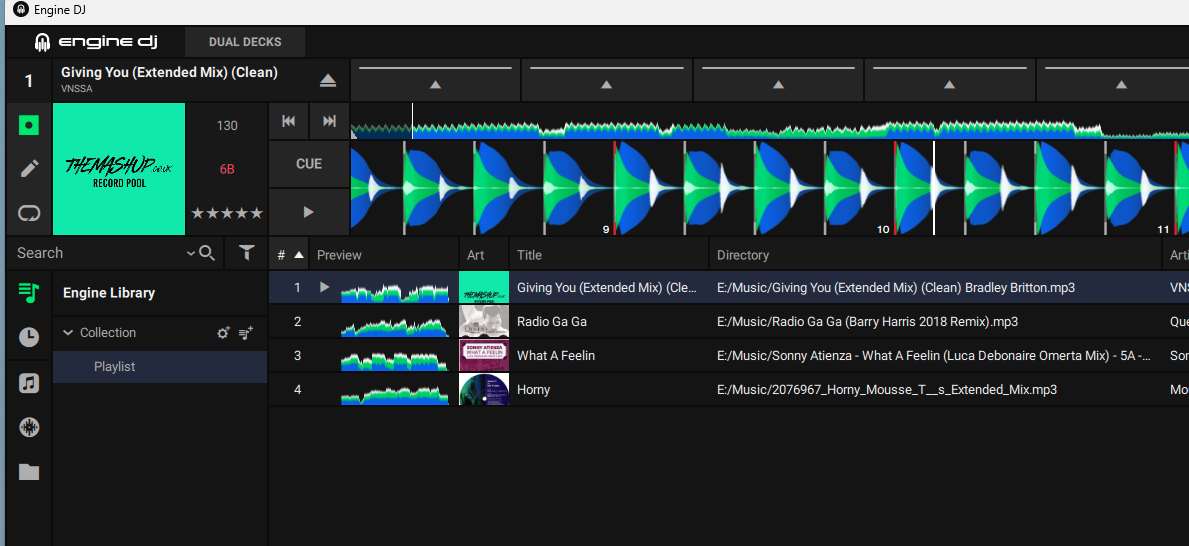Viewport: 1189px width, 546px height.
Task: Click the Radio Ga Ga directory path
Action: pos(867,322)
